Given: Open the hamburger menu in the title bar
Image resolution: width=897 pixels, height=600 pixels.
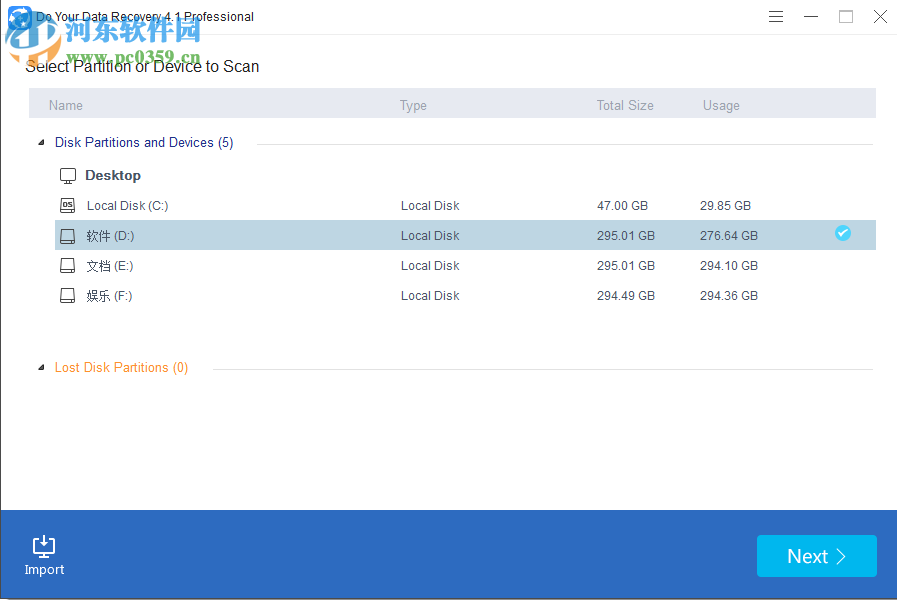Looking at the screenshot, I should [x=776, y=16].
